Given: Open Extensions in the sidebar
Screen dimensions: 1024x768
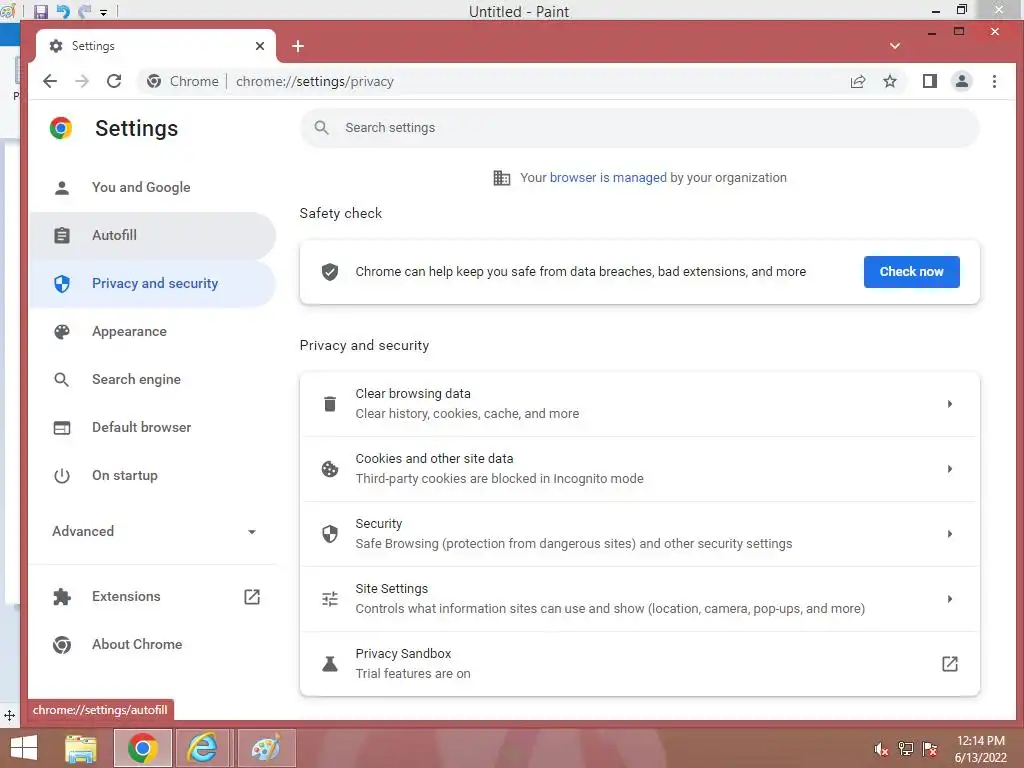Looking at the screenshot, I should coord(152,596).
